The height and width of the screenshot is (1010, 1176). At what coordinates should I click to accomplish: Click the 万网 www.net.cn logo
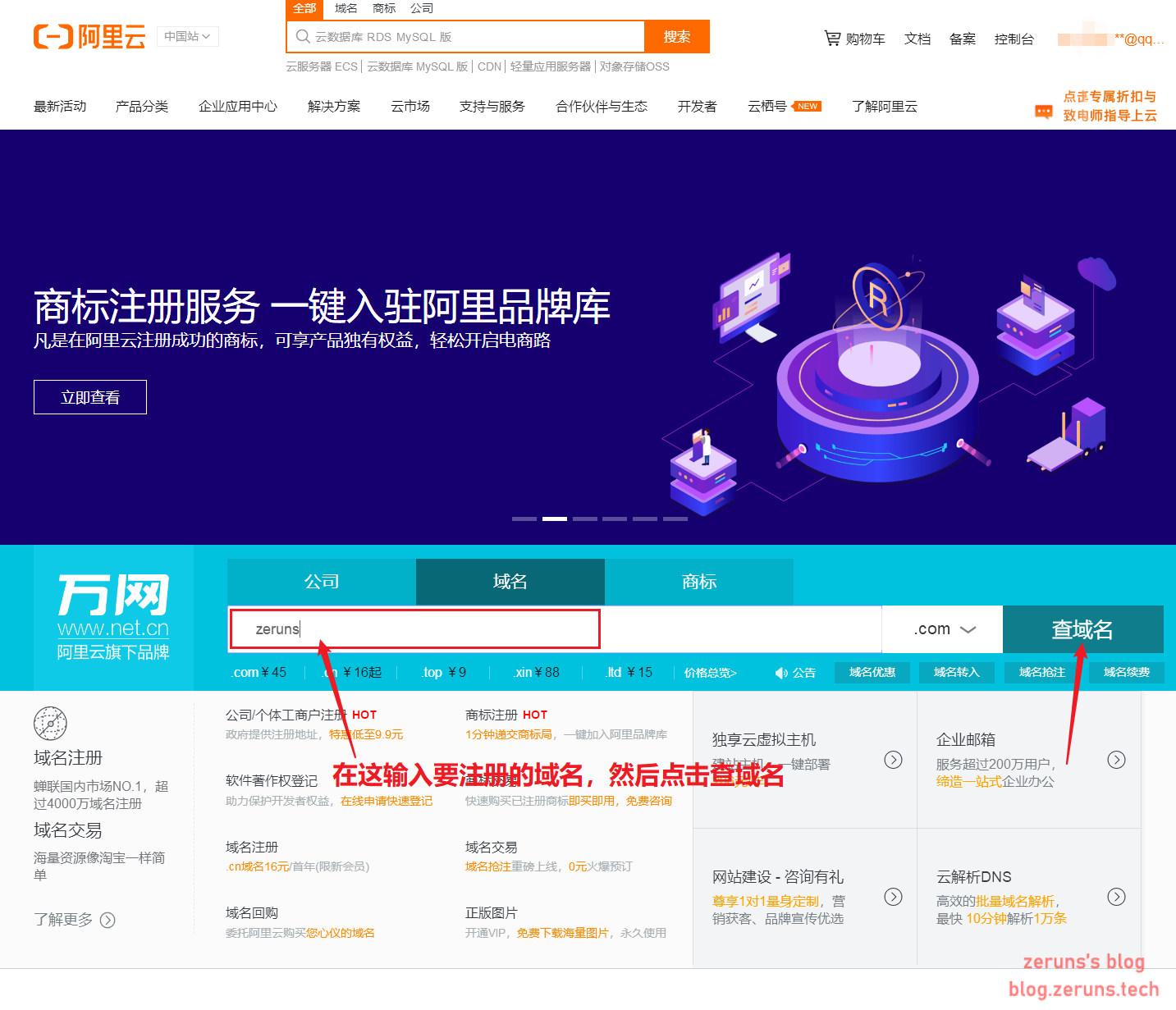point(113,617)
